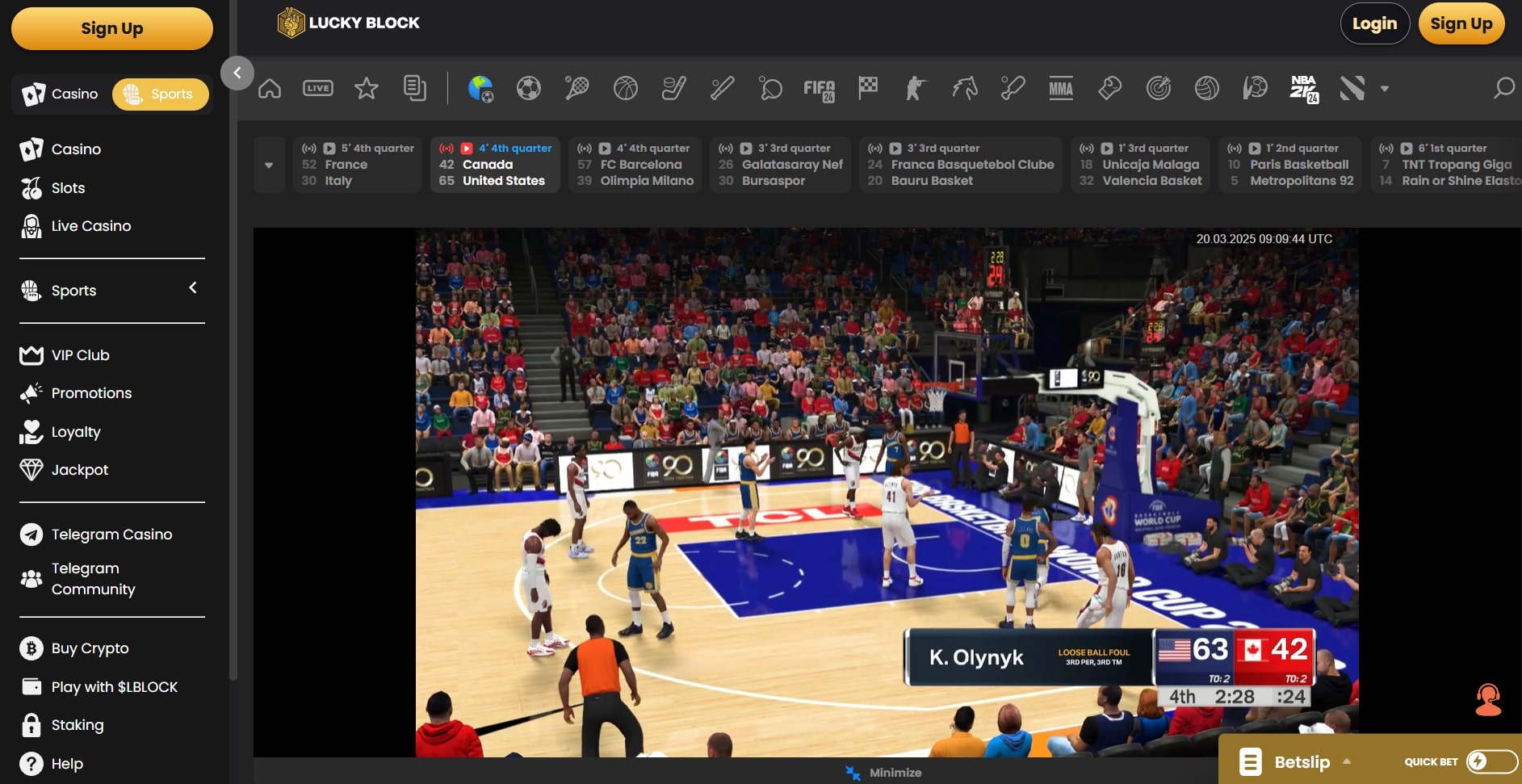Click the Sign Up button in sidebar
1522x784 pixels.
point(112,28)
